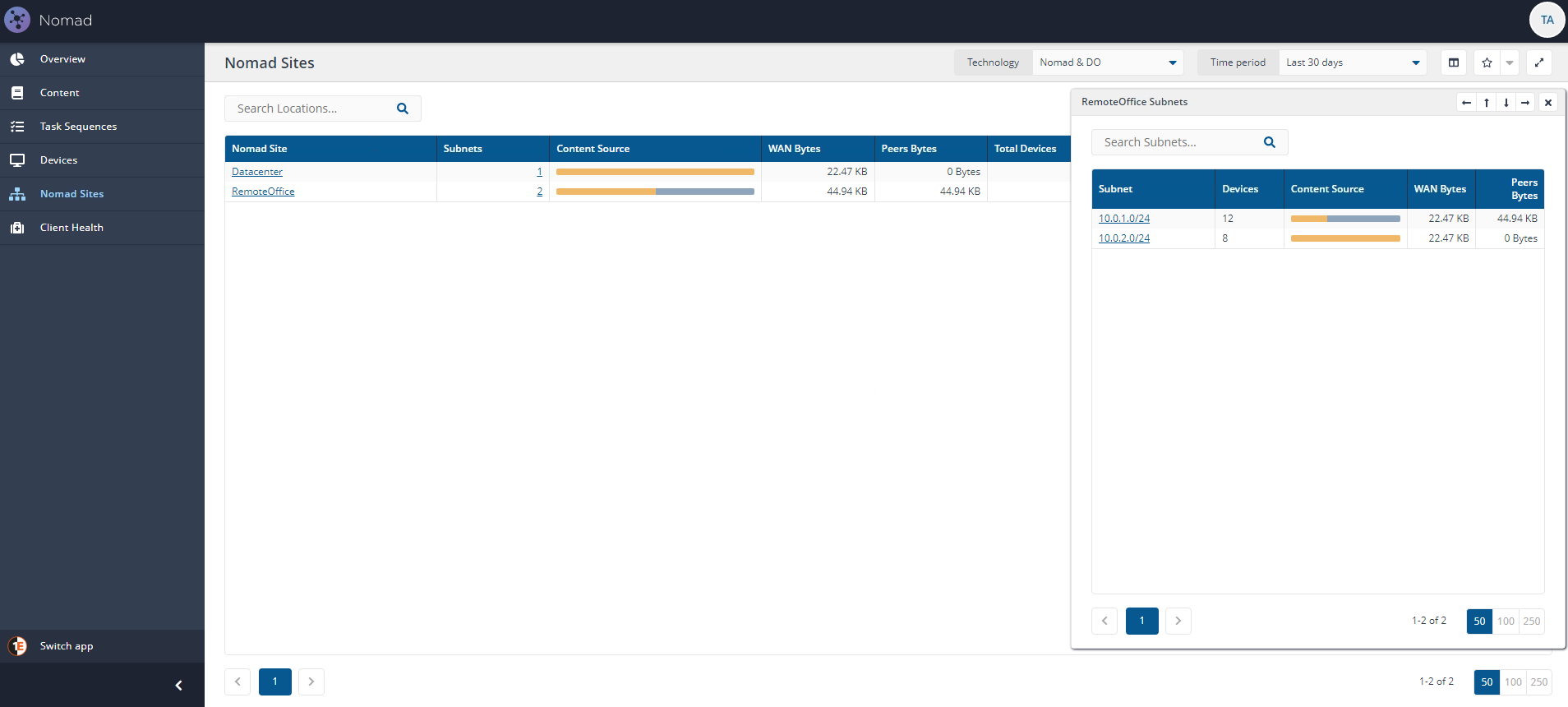Open the Technology dropdown
Image resolution: width=1568 pixels, height=707 pixels.
click(1108, 62)
